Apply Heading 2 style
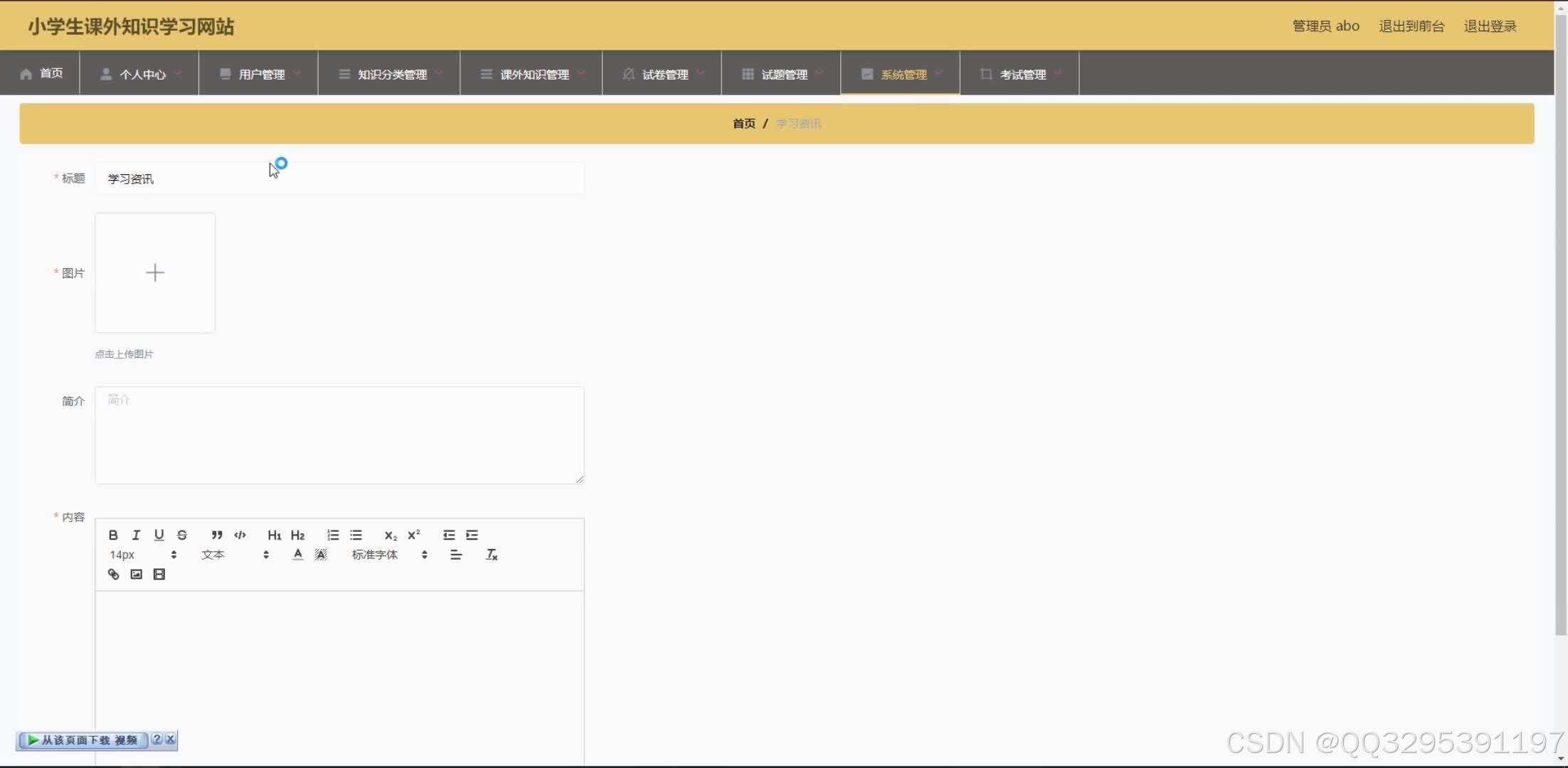 click(x=298, y=535)
